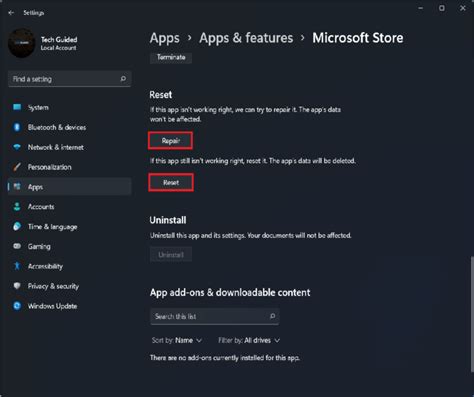Click the Tech Guided profile avatar

(x=22, y=43)
